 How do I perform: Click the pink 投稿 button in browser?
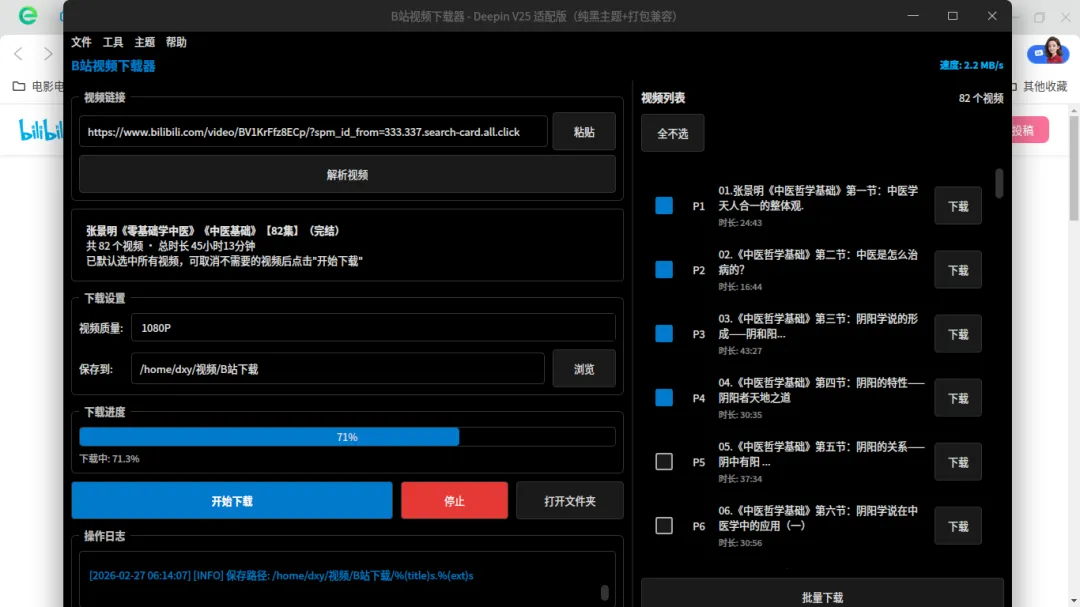(1030, 130)
